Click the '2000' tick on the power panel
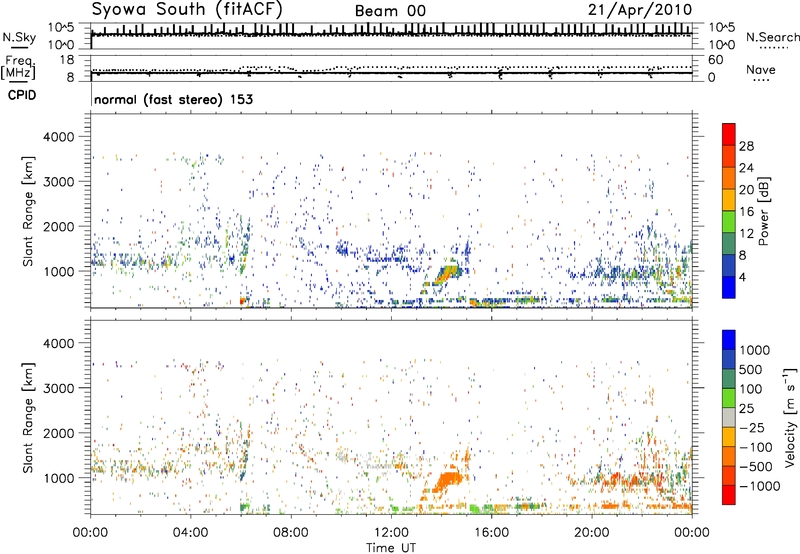 (59, 226)
